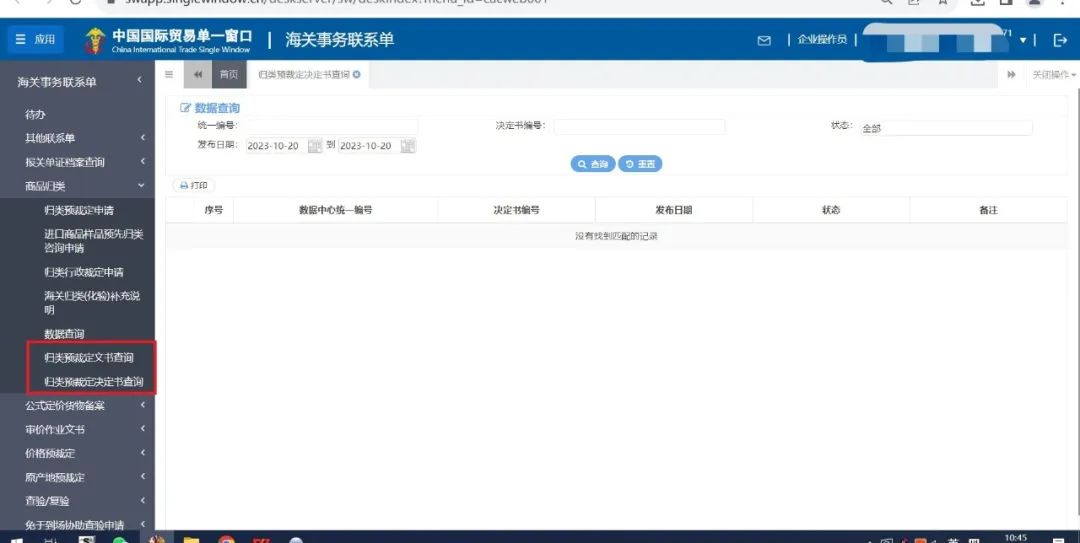Expand the 公式定价货物备案 sidebar group
The image size is (1080, 543).
pos(77,406)
